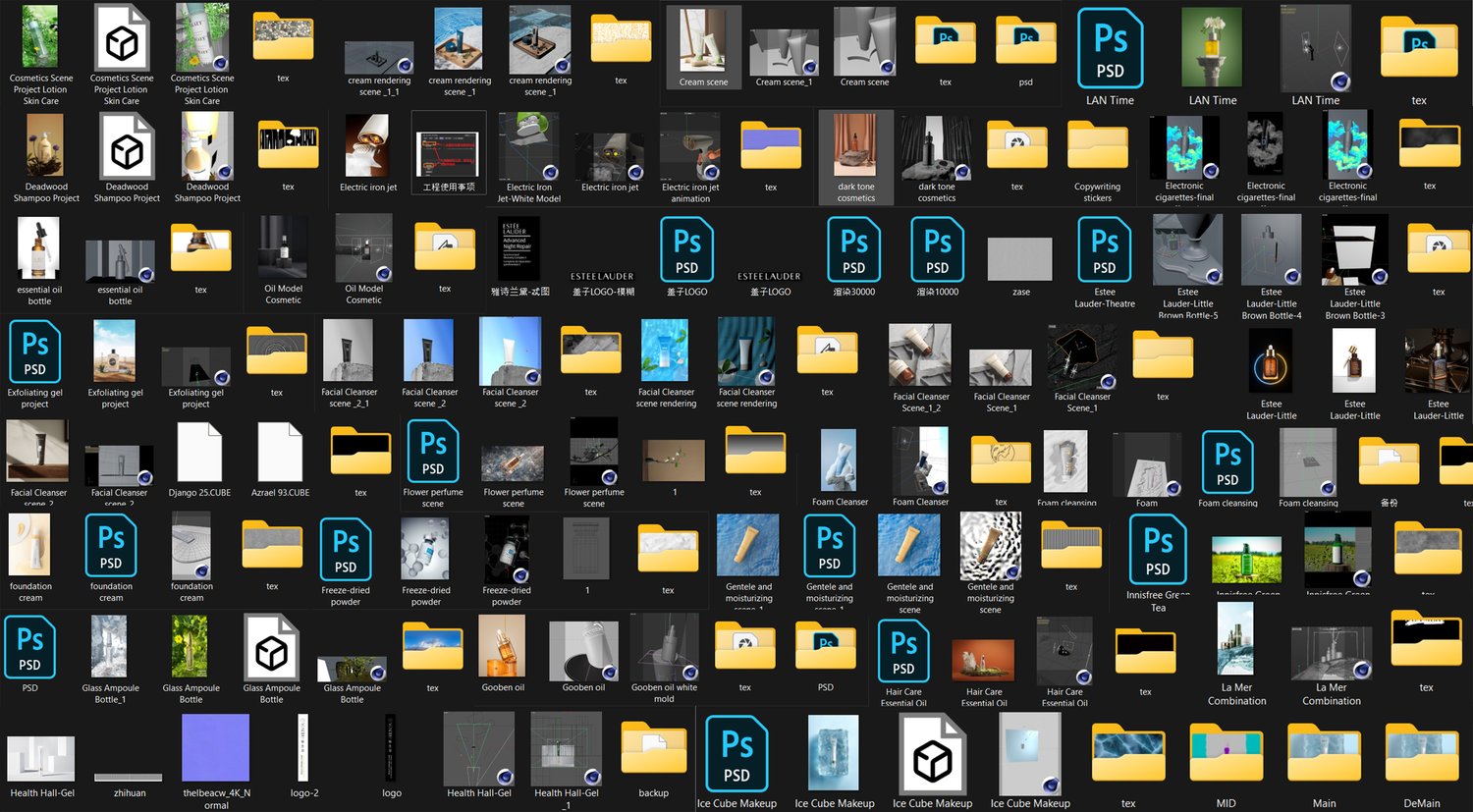Select the Cosmetics Scene Project 3D object file
This screenshot has width=1473, height=812.
point(122,37)
